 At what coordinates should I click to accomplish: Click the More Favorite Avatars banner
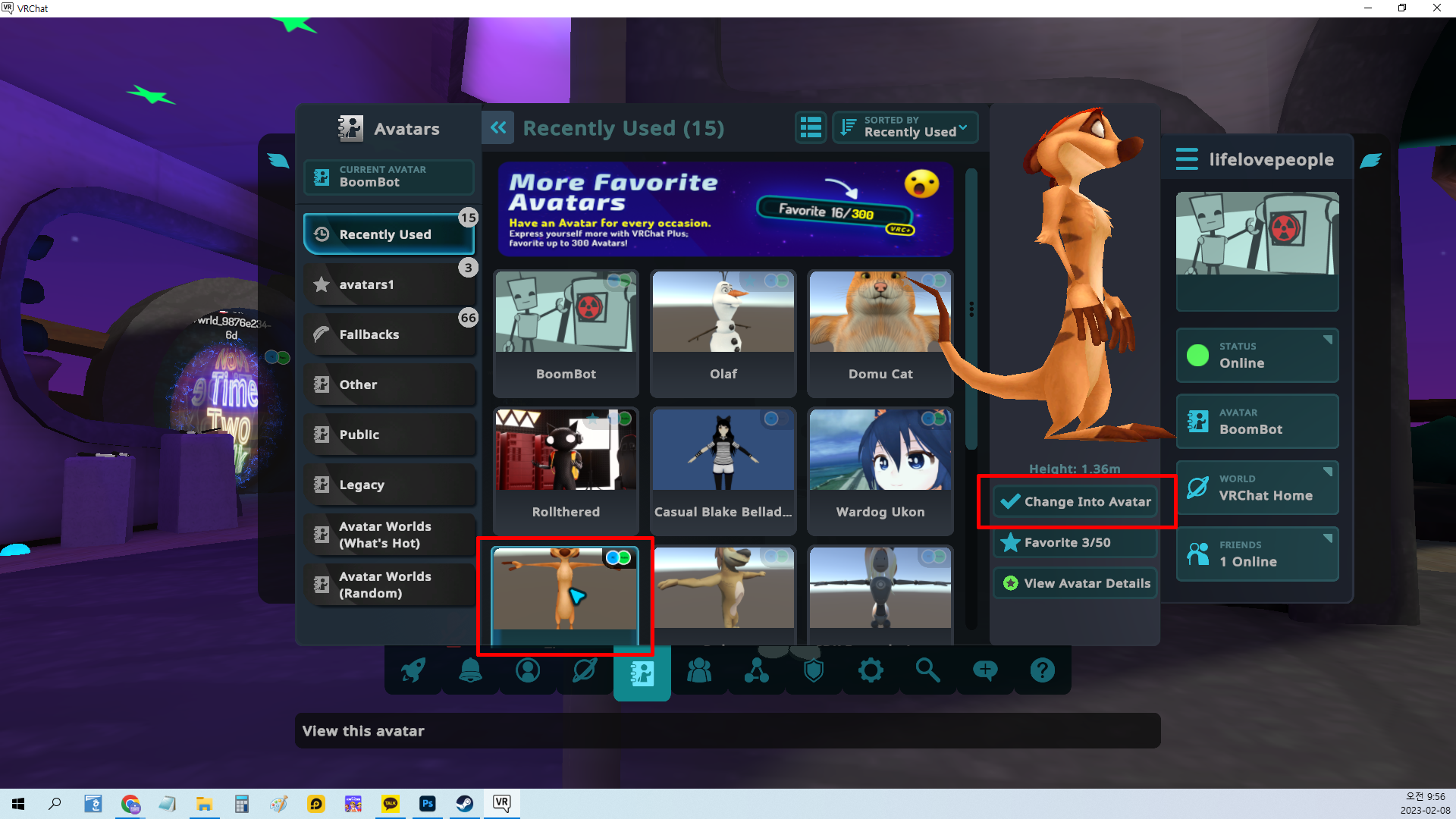[x=726, y=209]
